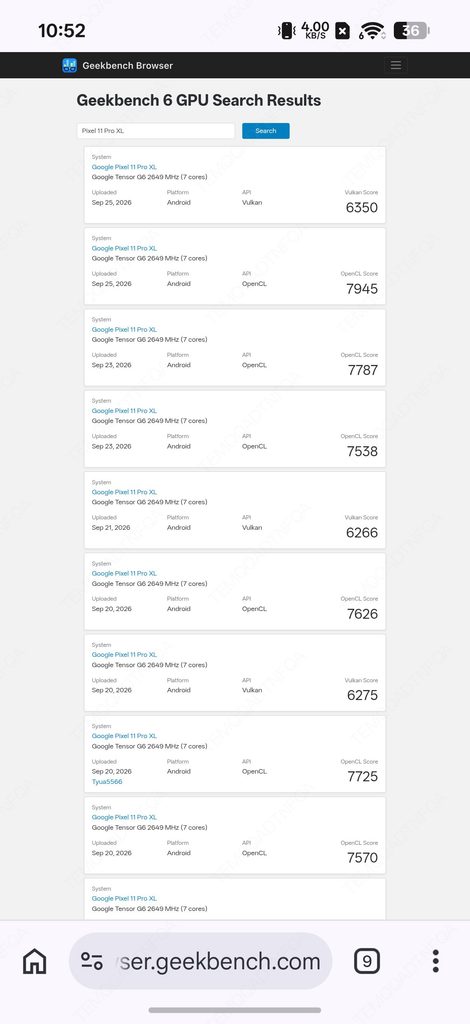Click the blue Search button
The height and width of the screenshot is (1024, 470).
pos(266,131)
